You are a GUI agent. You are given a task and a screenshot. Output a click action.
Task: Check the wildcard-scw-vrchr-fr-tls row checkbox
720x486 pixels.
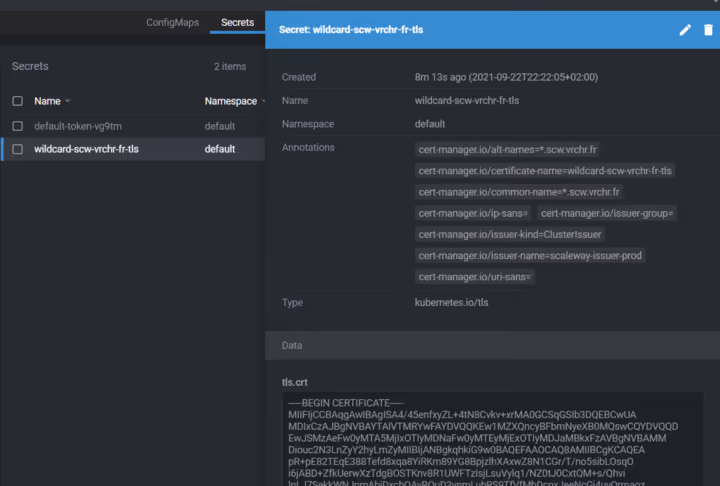(17, 149)
